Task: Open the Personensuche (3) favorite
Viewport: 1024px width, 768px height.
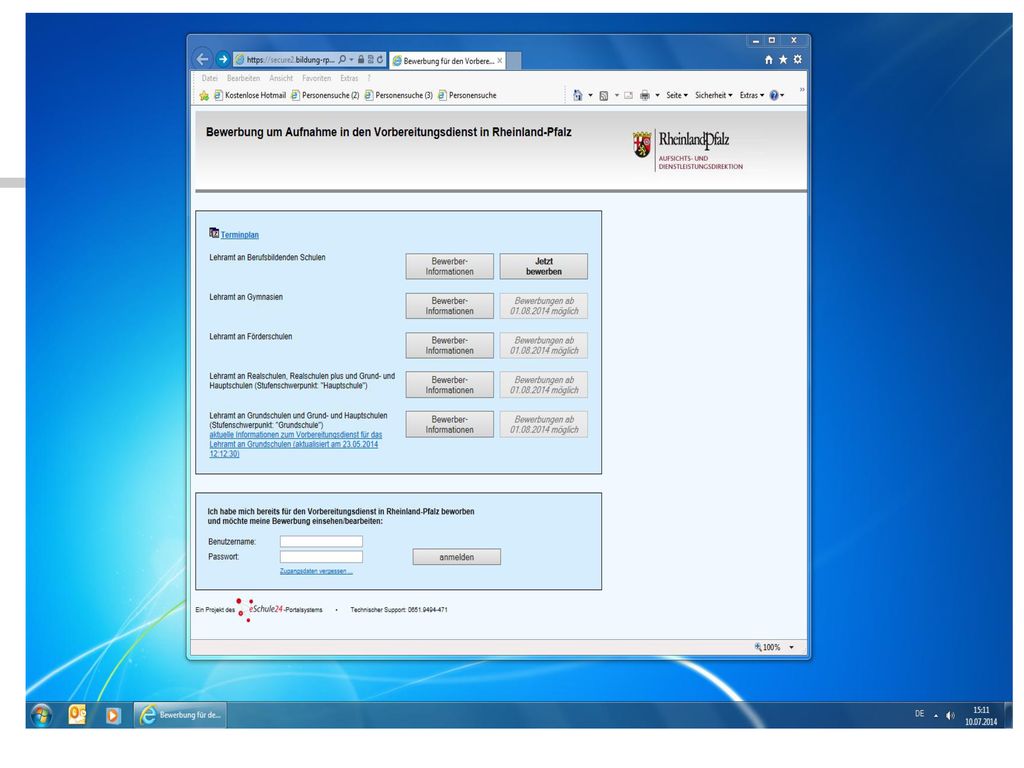Action: (x=399, y=95)
